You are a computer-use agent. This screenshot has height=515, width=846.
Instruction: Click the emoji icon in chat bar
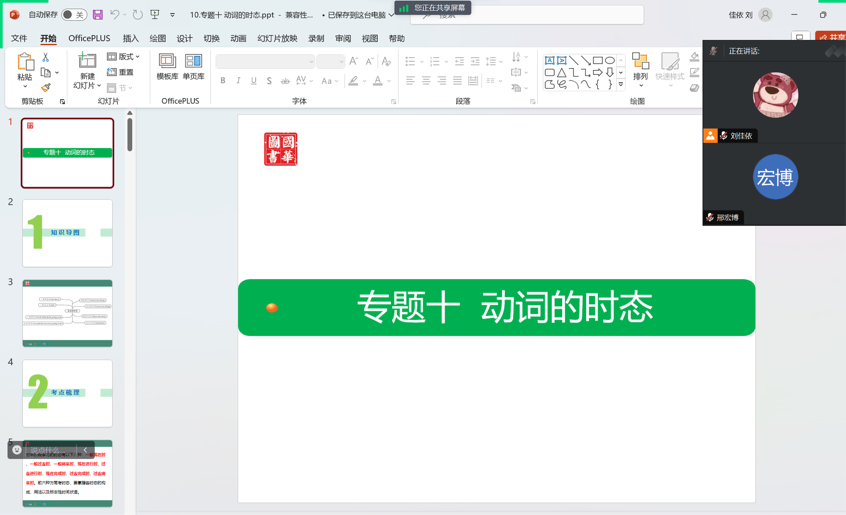17,450
